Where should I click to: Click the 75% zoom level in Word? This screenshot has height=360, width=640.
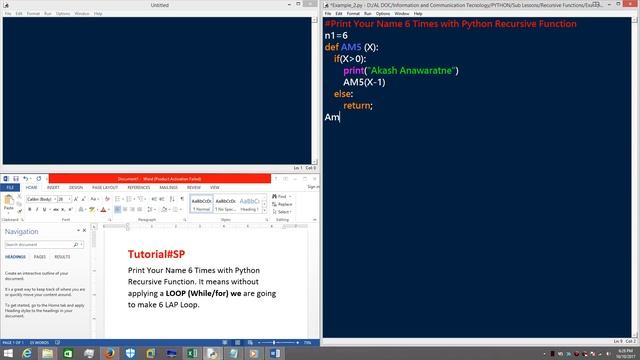click(x=307, y=342)
